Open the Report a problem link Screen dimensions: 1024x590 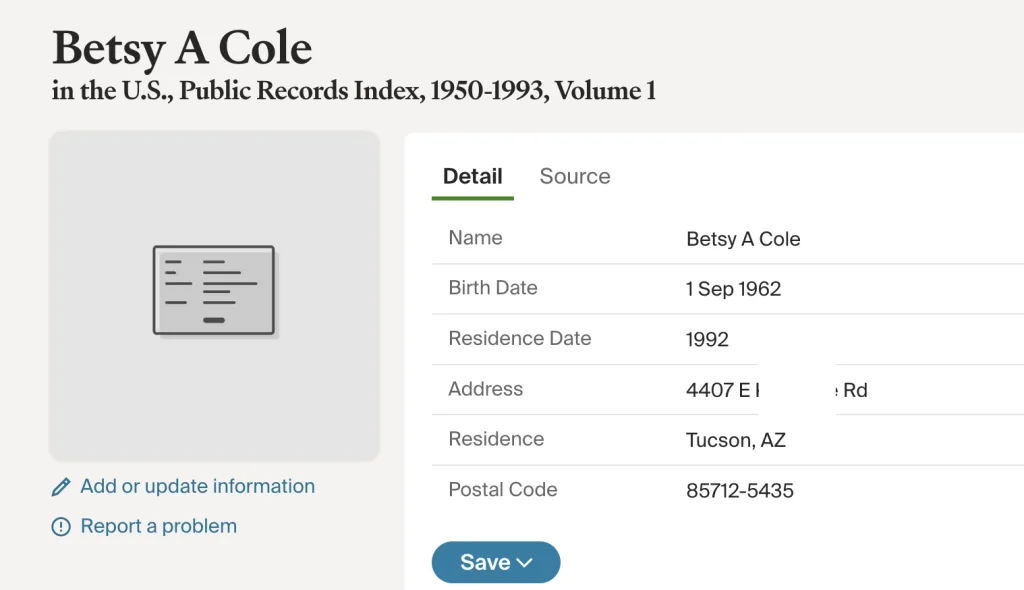tap(158, 526)
